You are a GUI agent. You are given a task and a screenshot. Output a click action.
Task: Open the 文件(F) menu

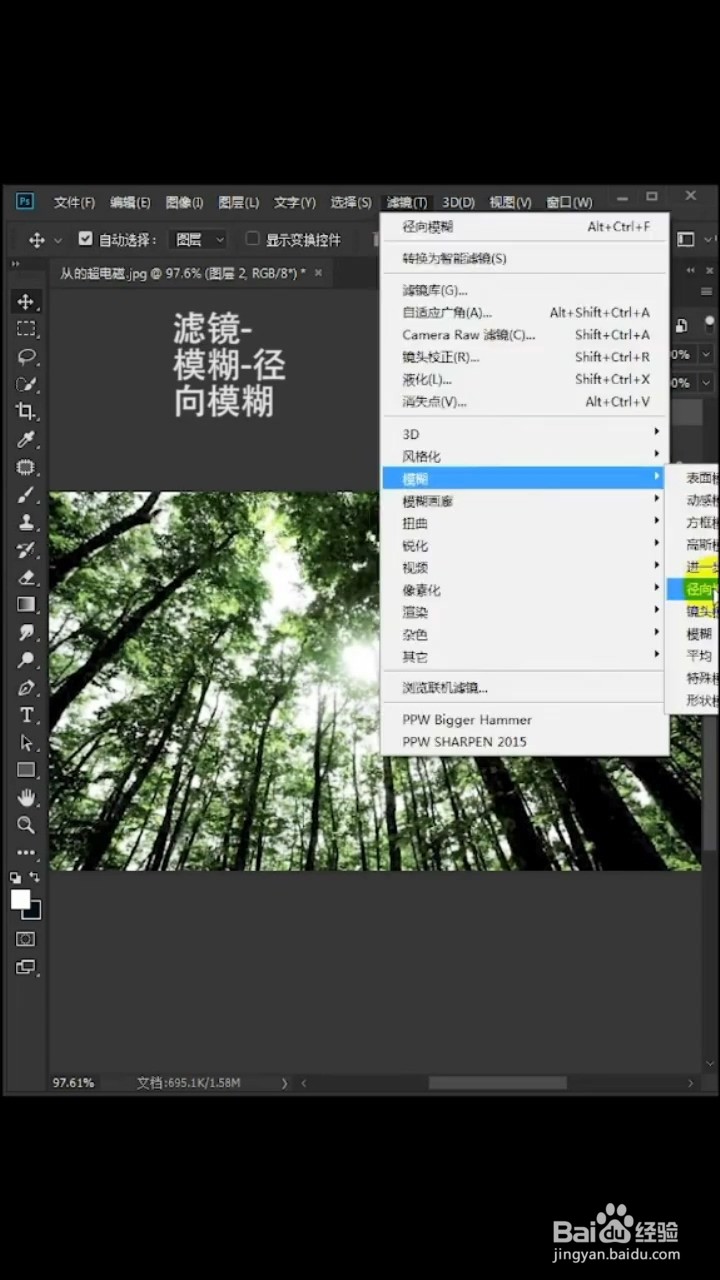pyautogui.click(x=74, y=202)
